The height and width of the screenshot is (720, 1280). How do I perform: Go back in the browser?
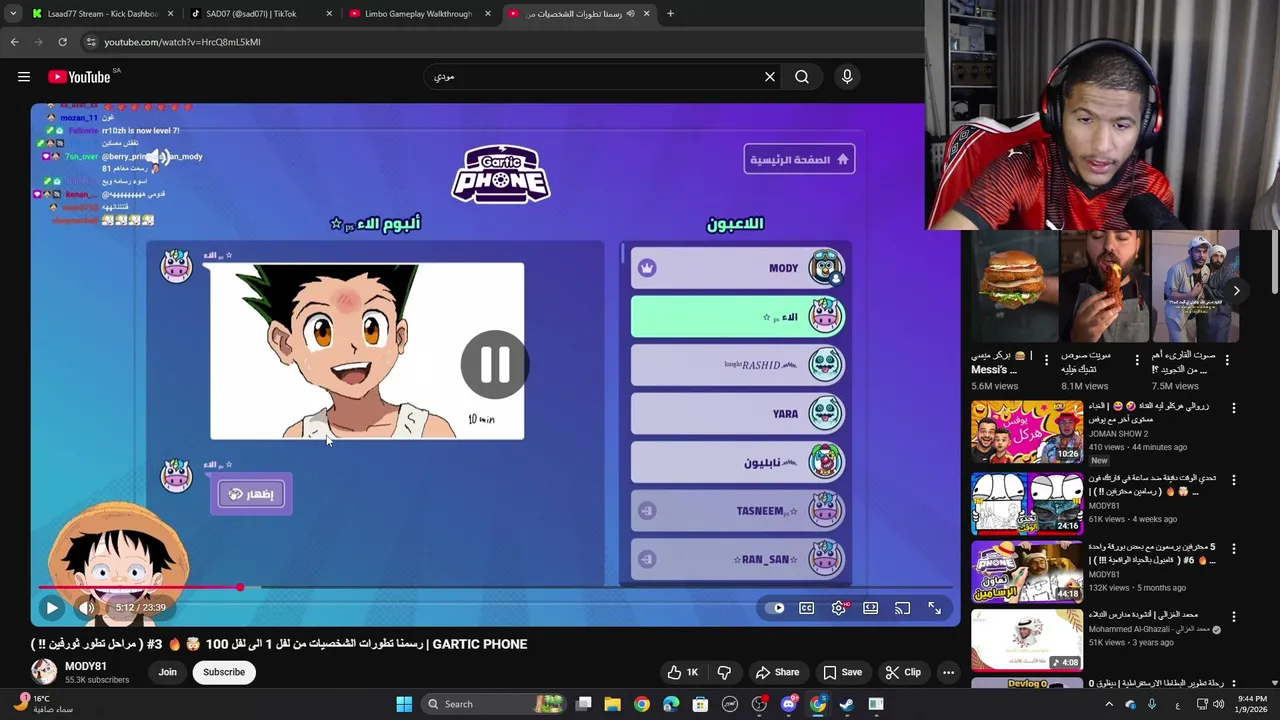point(14,42)
